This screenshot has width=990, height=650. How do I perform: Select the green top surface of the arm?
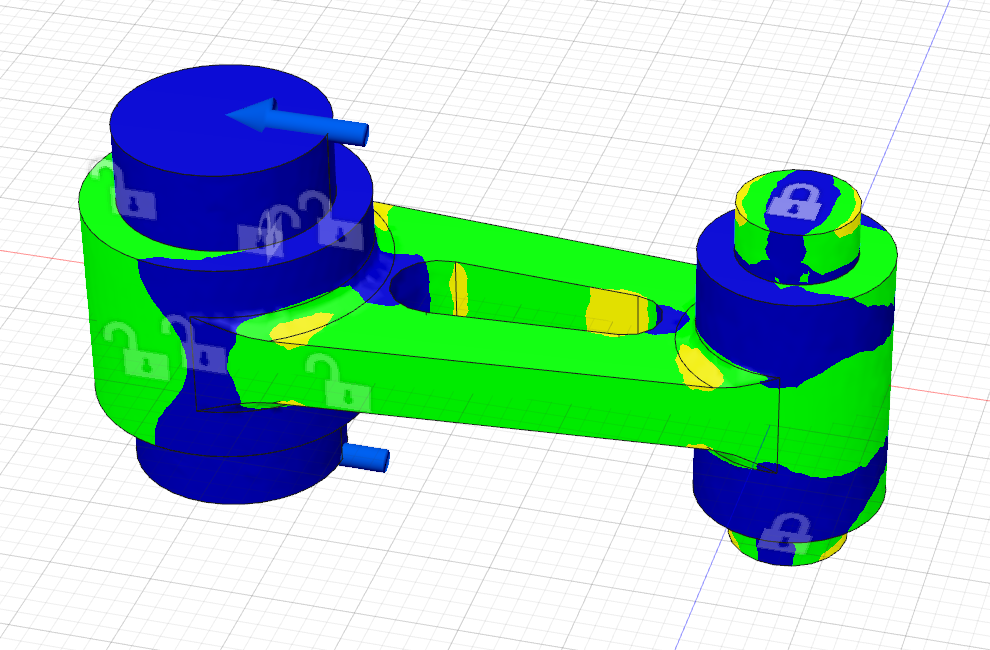click(x=530, y=250)
